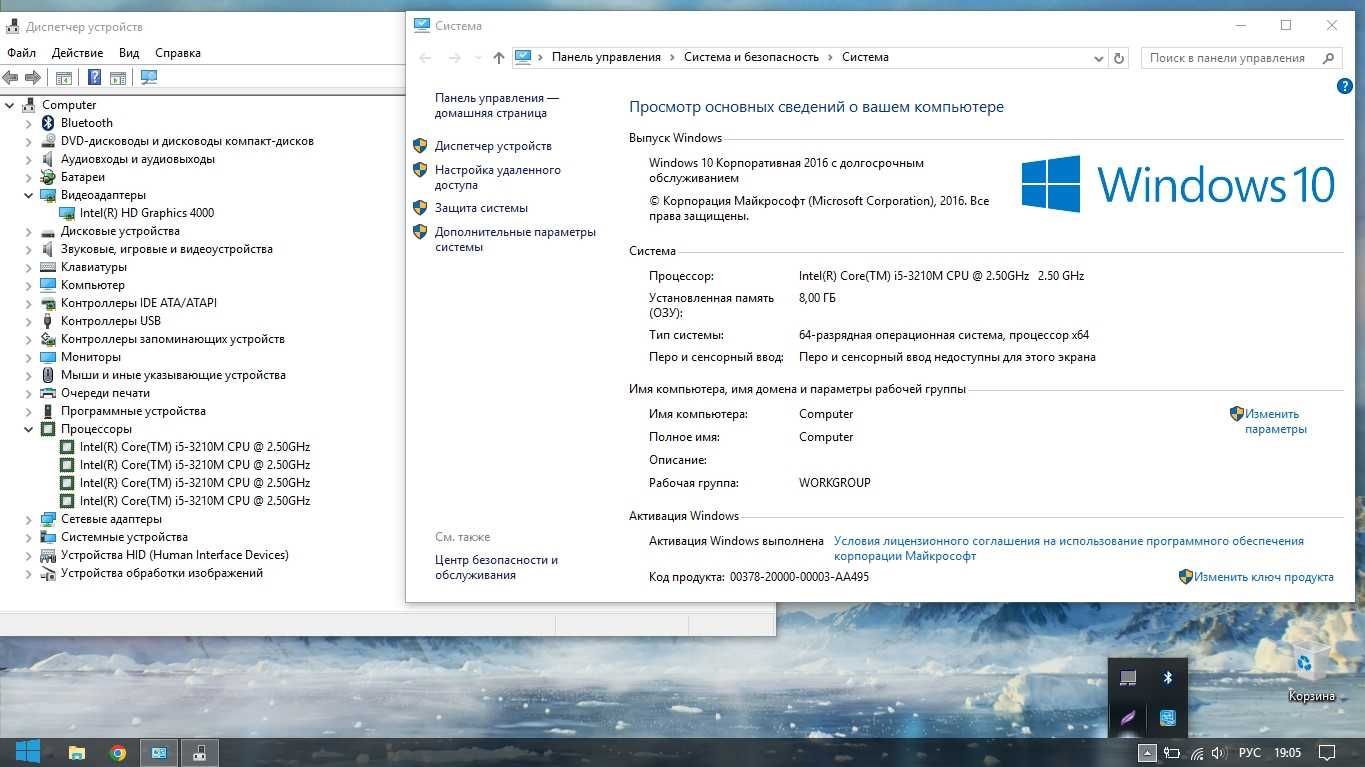Open Центр безопасности и обслуживания link

point(496,567)
